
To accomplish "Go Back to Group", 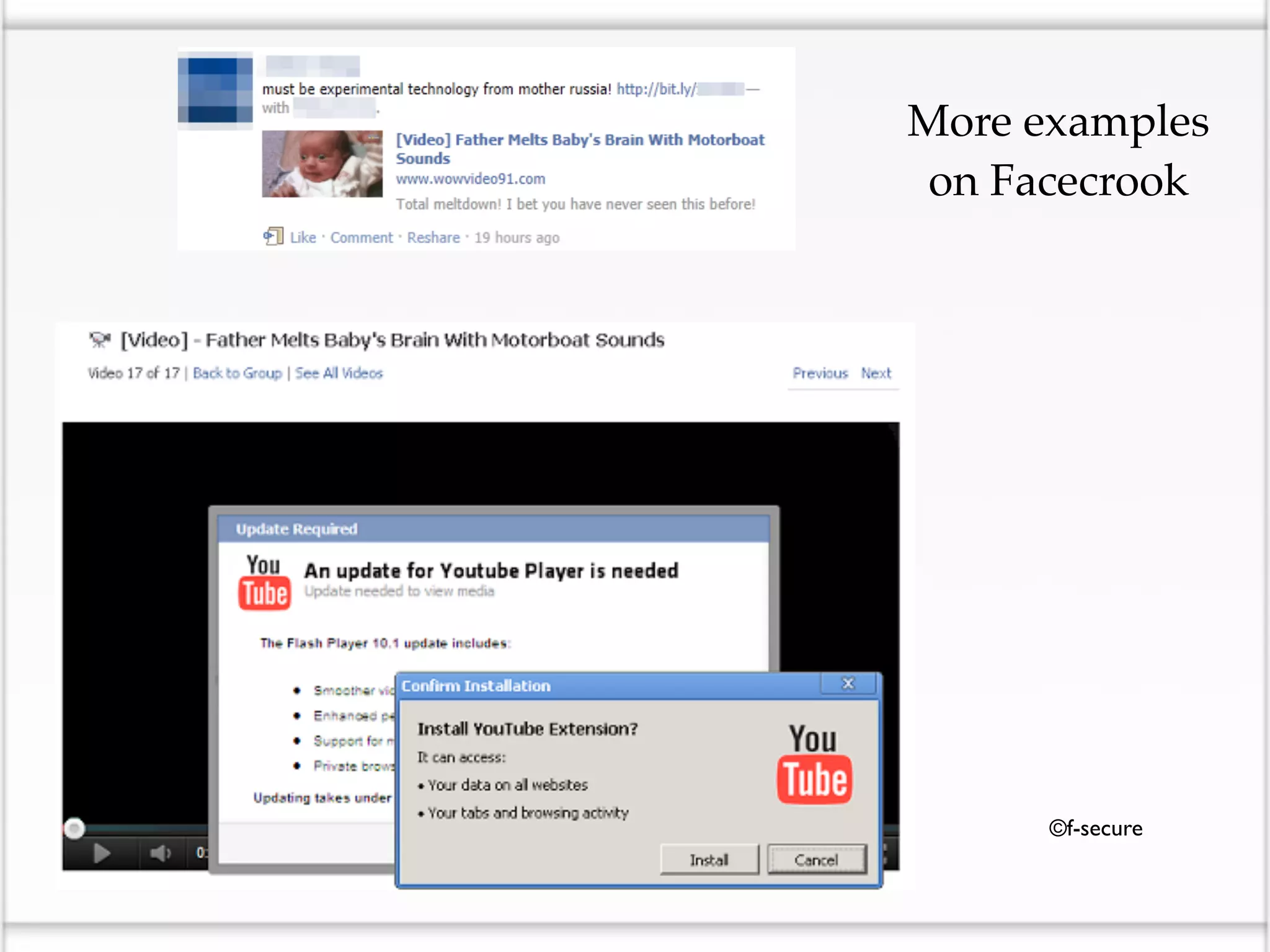I will [x=237, y=373].
